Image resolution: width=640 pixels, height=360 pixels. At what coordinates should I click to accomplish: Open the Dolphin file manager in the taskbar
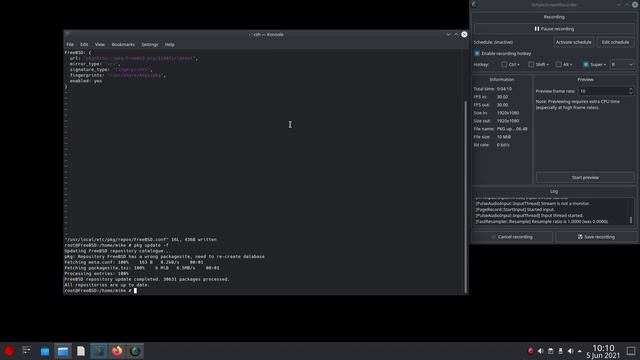63,351
